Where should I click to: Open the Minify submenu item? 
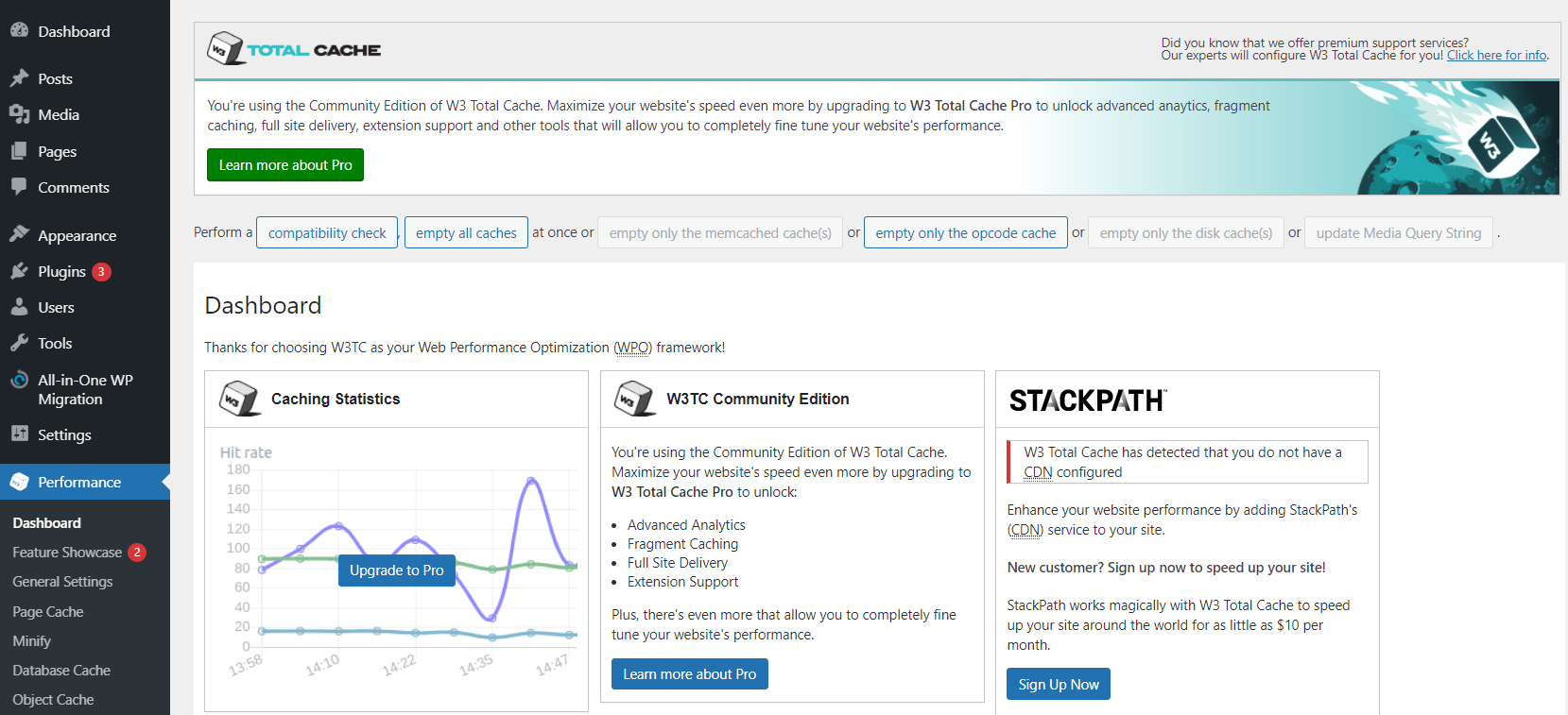pos(32,641)
